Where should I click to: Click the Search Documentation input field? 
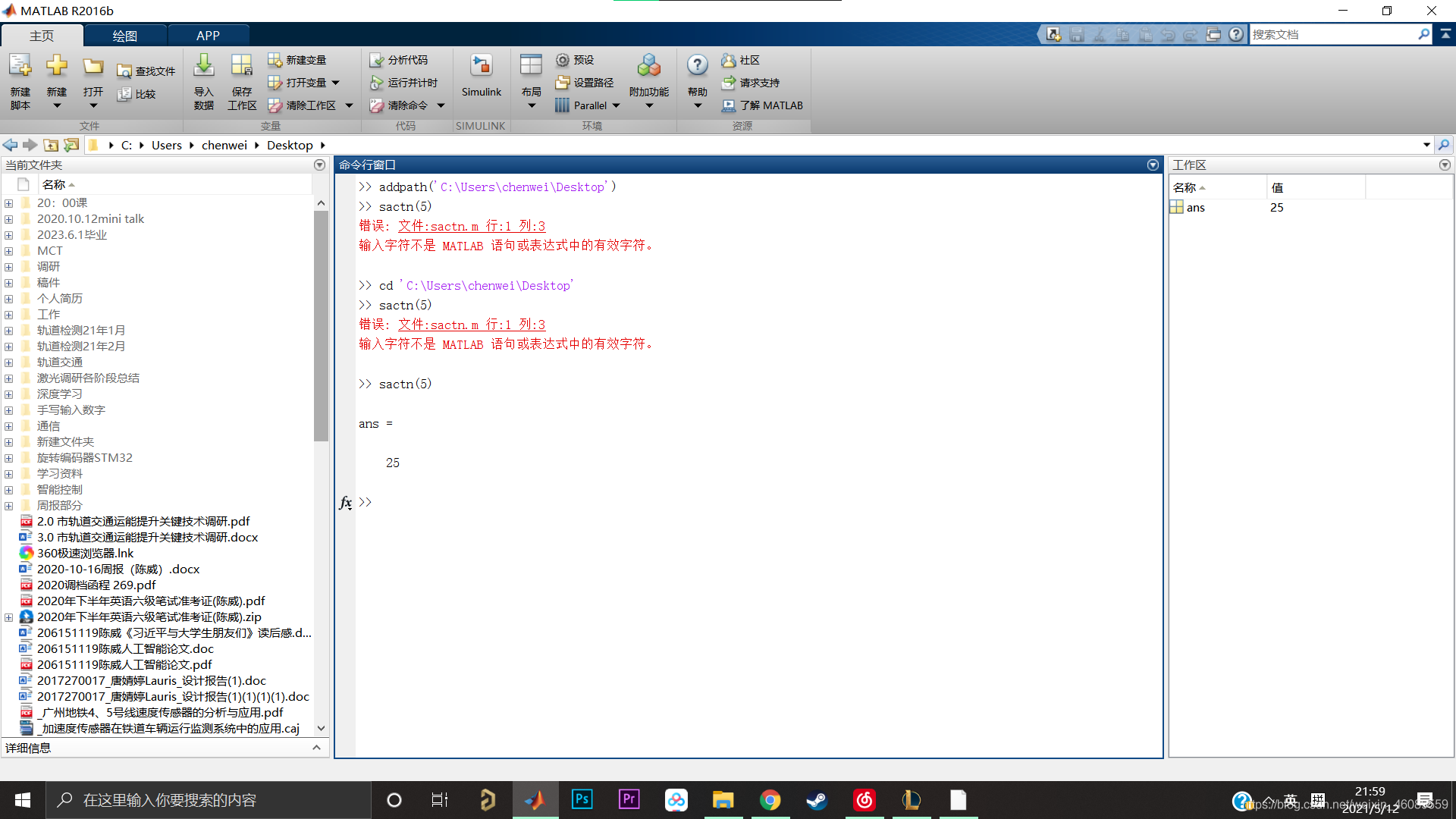pos(1333,35)
